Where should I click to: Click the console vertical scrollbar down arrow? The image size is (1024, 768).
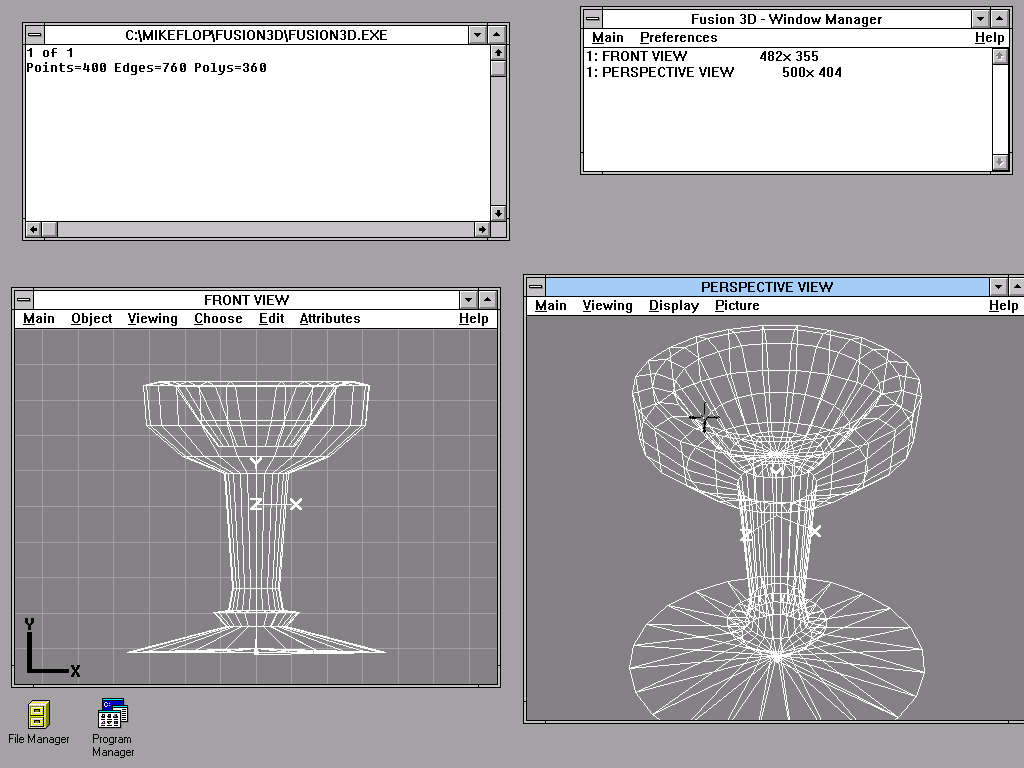tap(498, 212)
